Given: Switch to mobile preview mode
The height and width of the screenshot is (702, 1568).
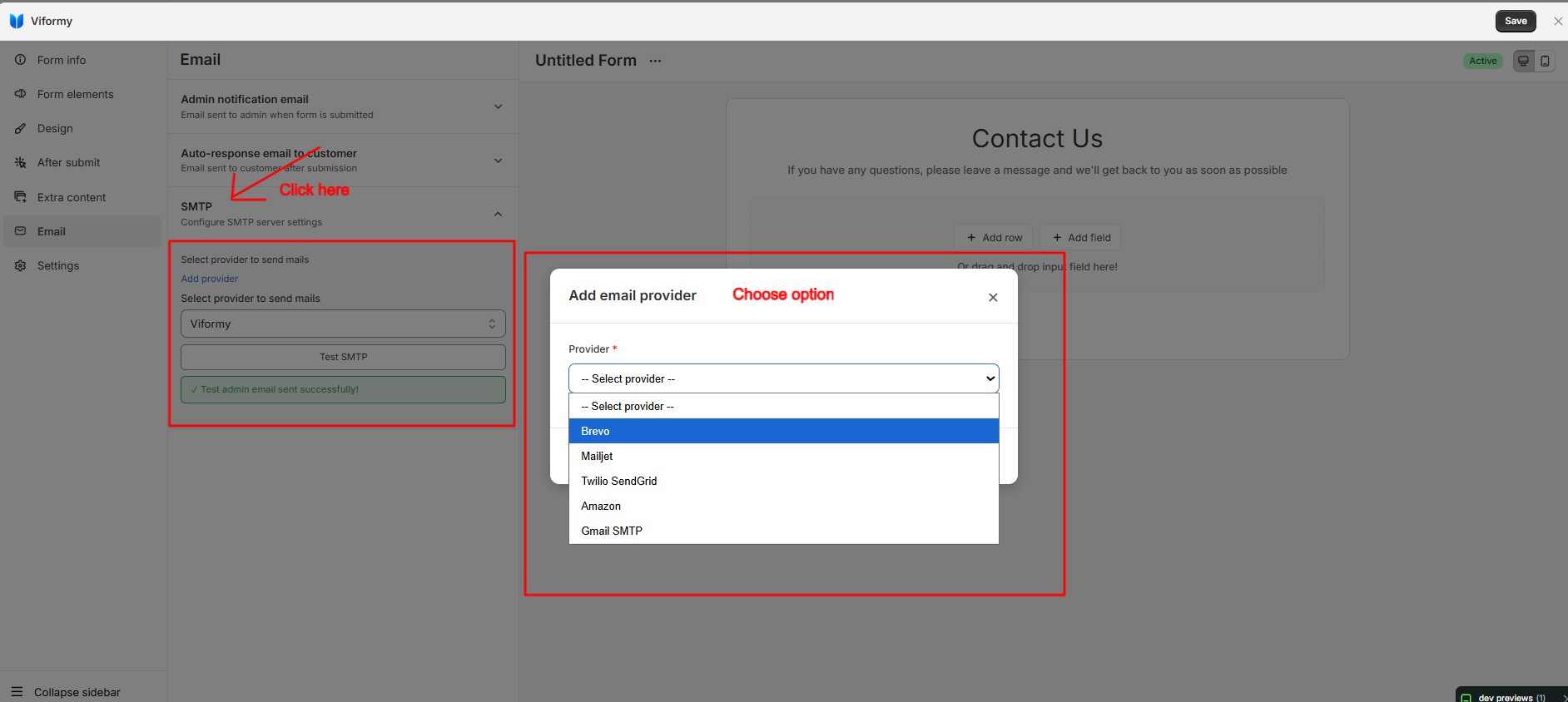Looking at the screenshot, I should click(x=1545, y=61).
